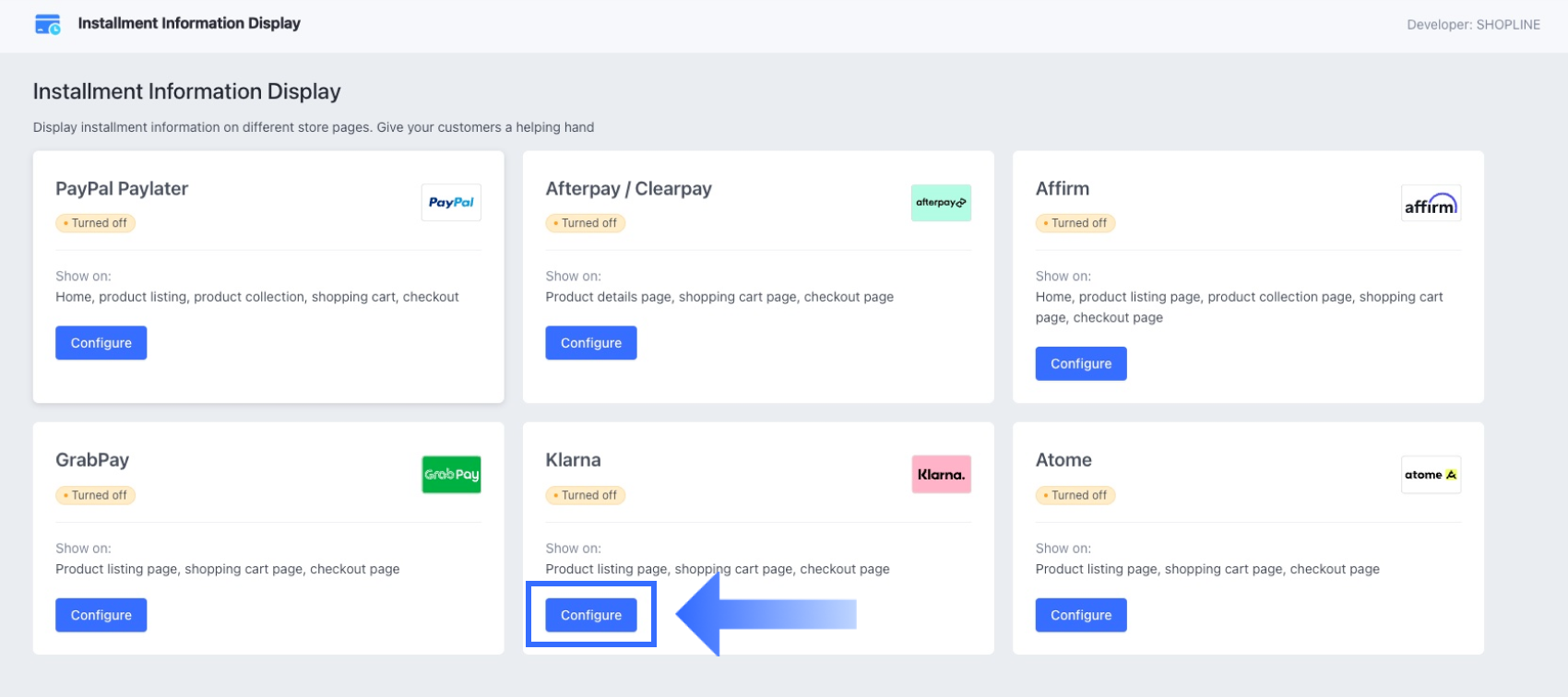Click the GrabPay card title
This screenshot has width=1568, height=697.
point(92,460)
